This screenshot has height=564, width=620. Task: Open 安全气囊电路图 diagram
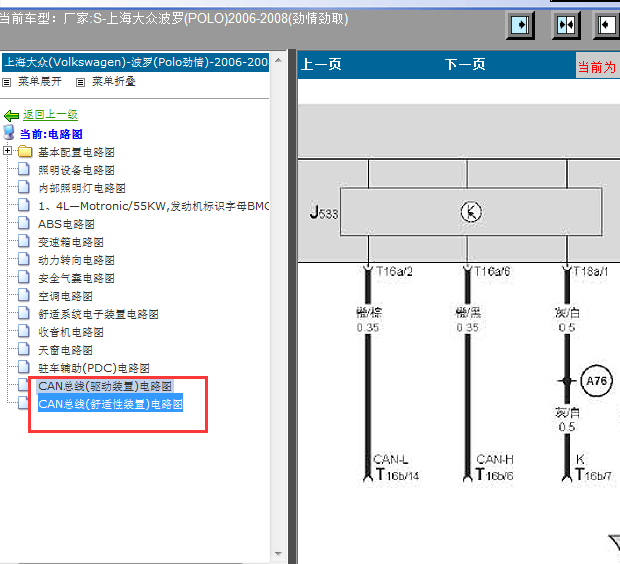point(76,278)
